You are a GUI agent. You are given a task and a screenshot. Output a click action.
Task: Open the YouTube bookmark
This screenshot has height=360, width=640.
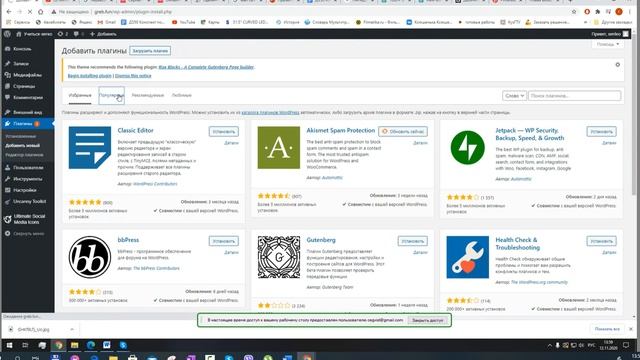pyautogui.click(x=183, y=22)
